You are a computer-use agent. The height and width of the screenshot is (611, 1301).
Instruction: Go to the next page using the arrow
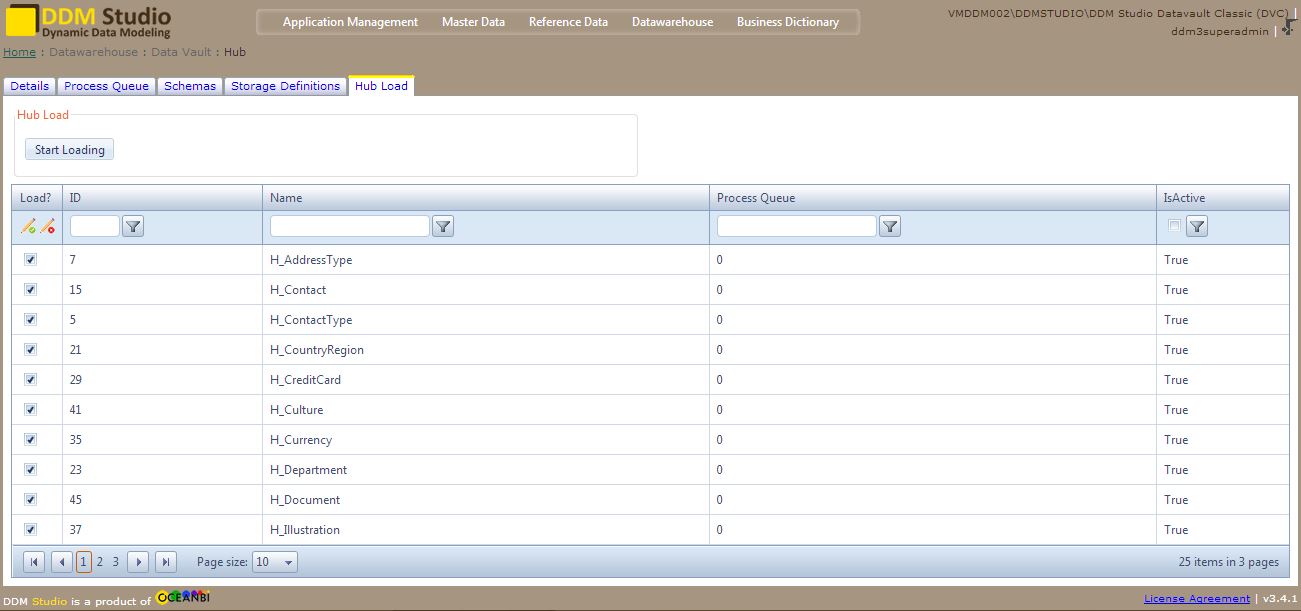point(139,562)
